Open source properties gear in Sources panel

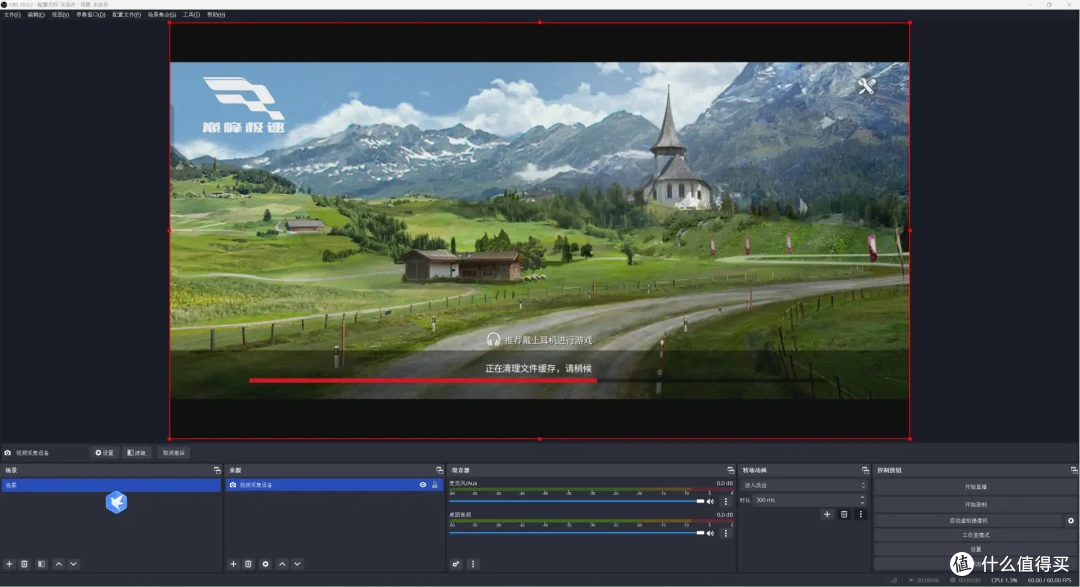click(x=265, y=564)
